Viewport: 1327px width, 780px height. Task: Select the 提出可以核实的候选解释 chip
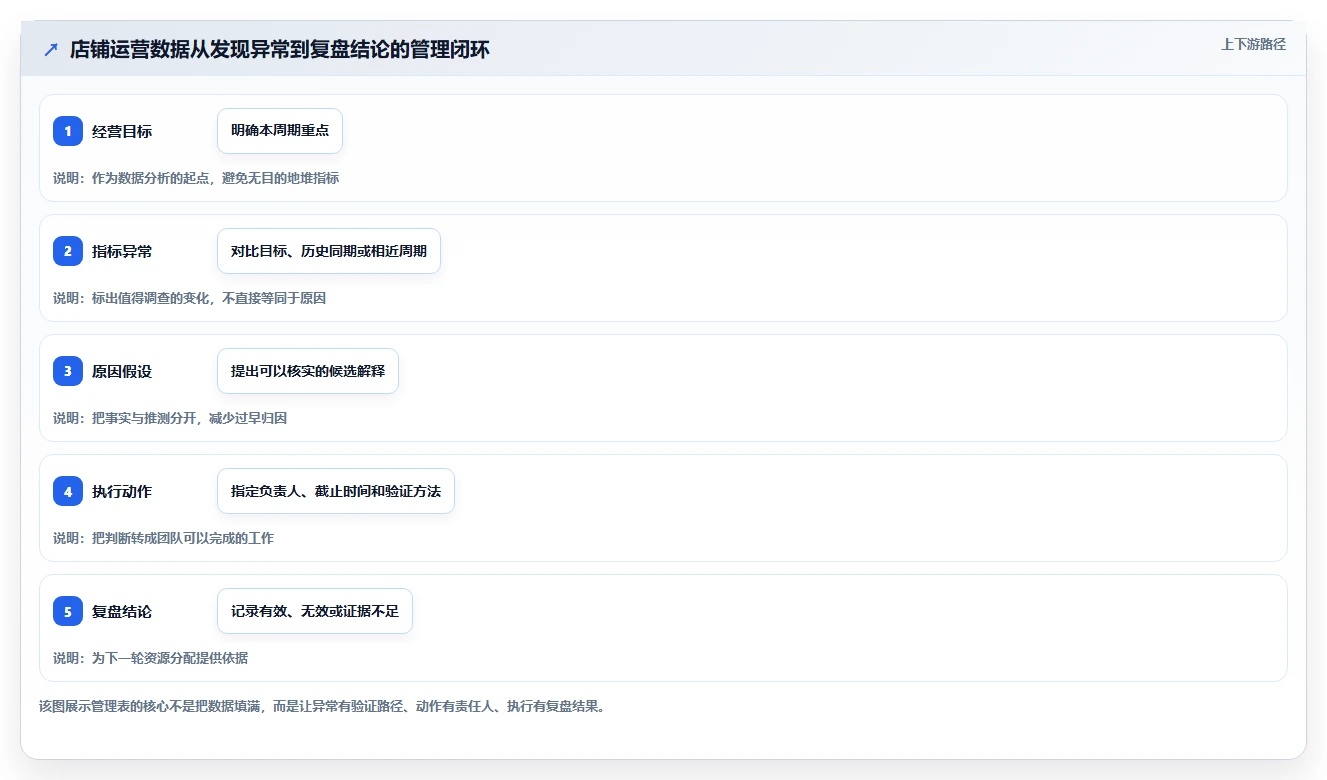click(x=308, y=371)
